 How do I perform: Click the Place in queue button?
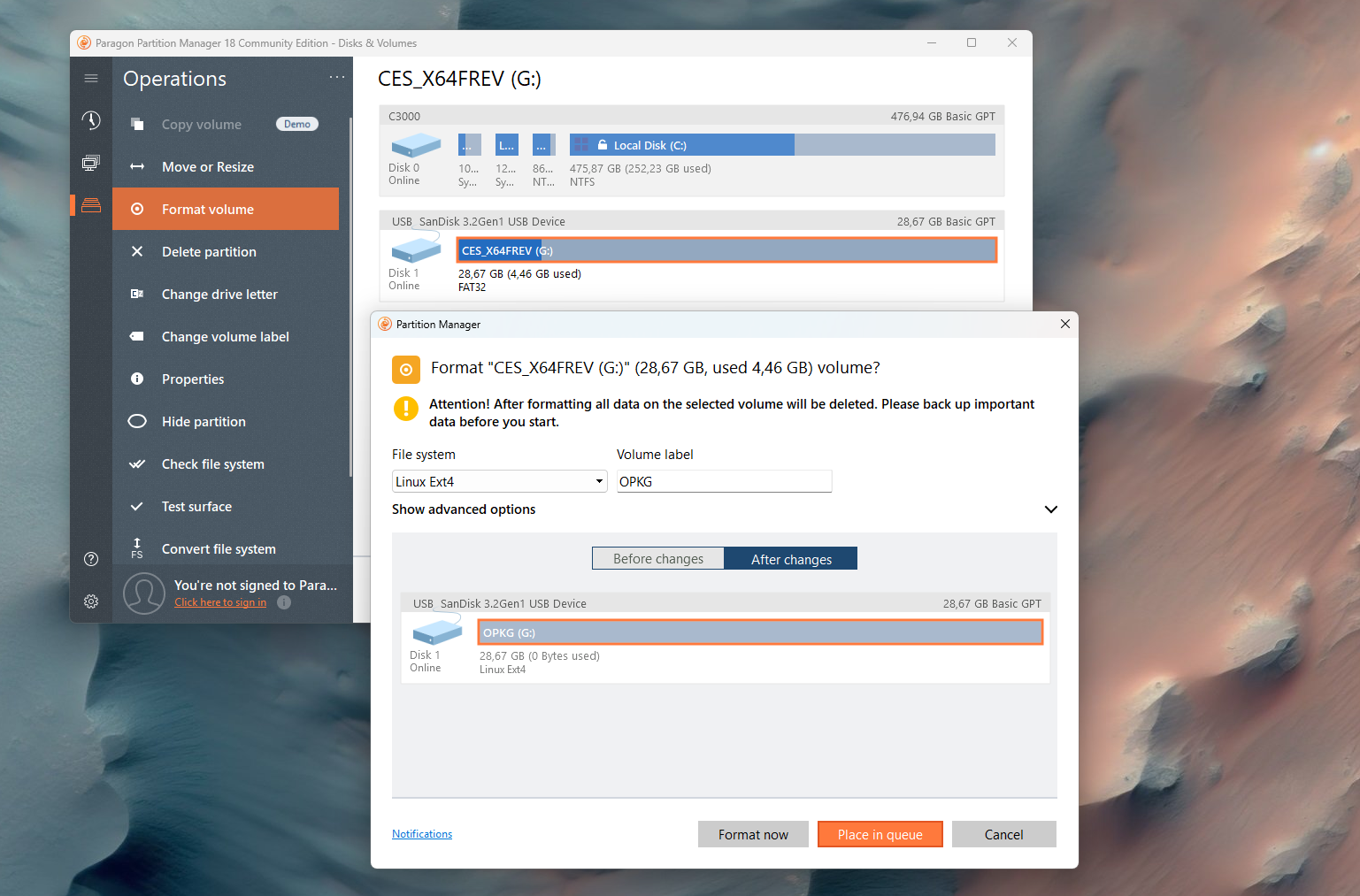[x=880, y=834]
